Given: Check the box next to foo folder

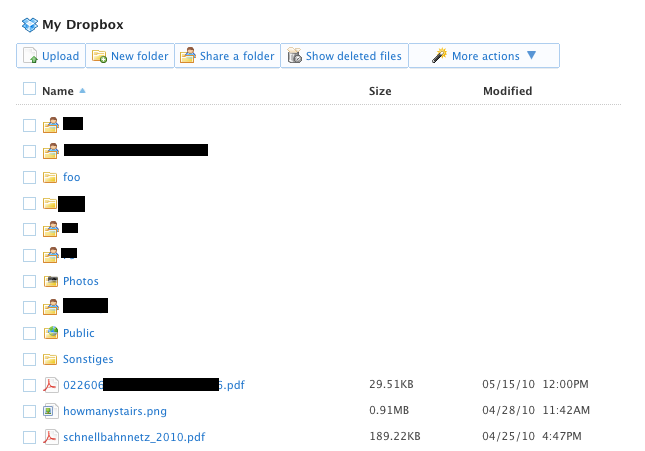Looking at the screenshot, I should pyautogui.click(x=29, y=178).
